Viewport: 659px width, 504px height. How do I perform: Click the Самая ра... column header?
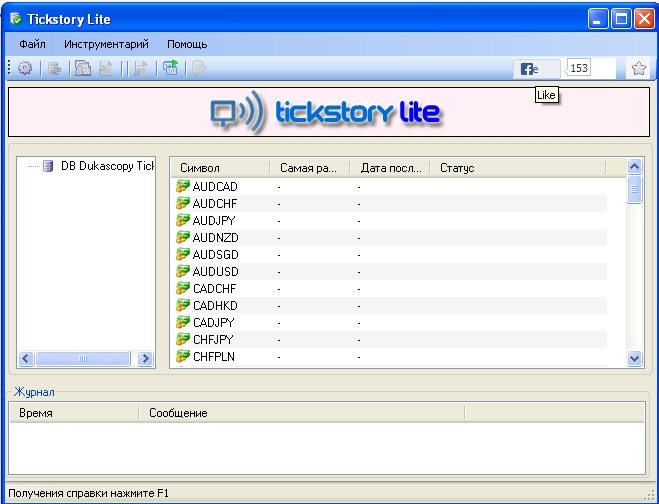tap(309, 168)
